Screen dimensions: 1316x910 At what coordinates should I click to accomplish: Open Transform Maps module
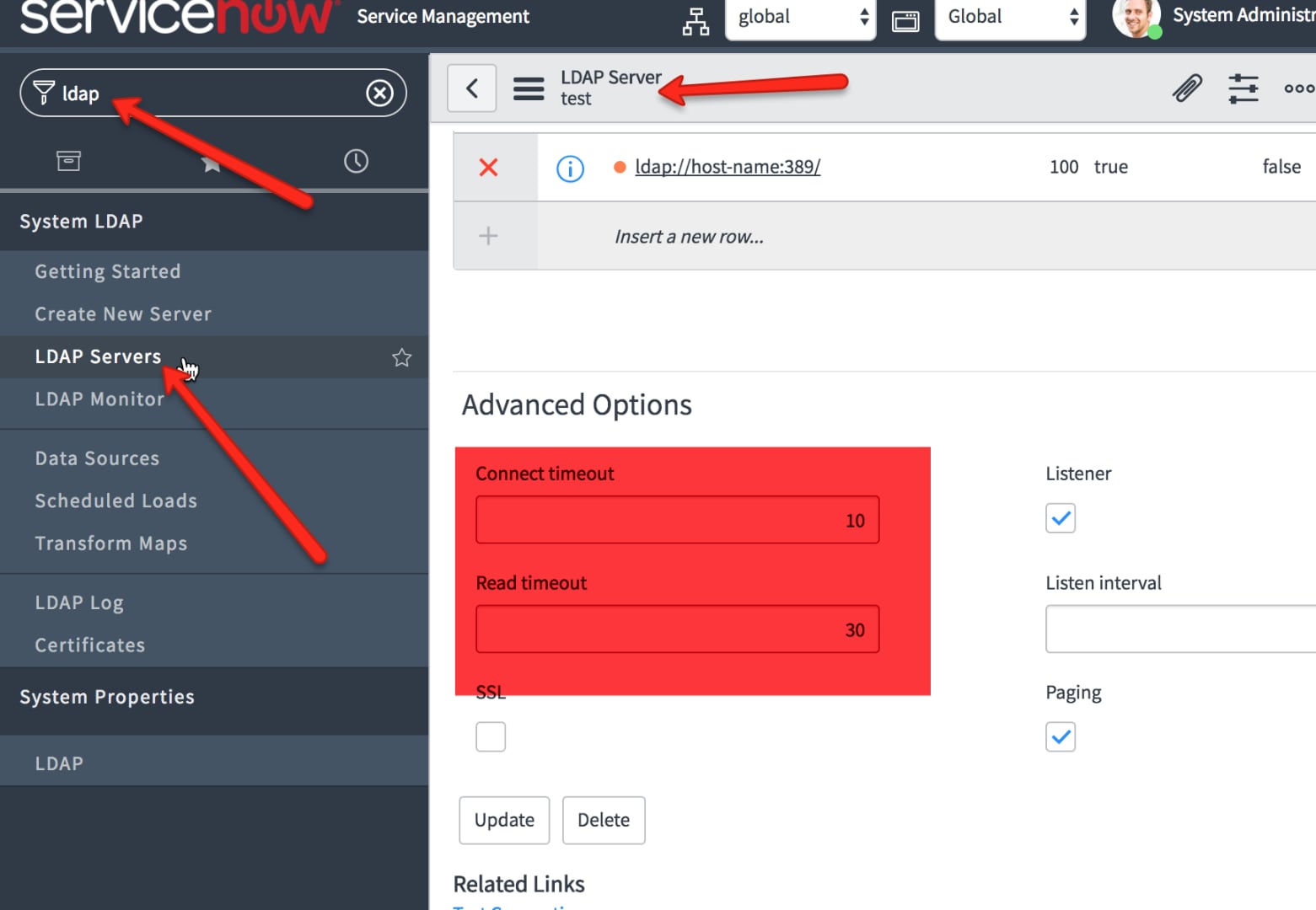click(111, 543)
